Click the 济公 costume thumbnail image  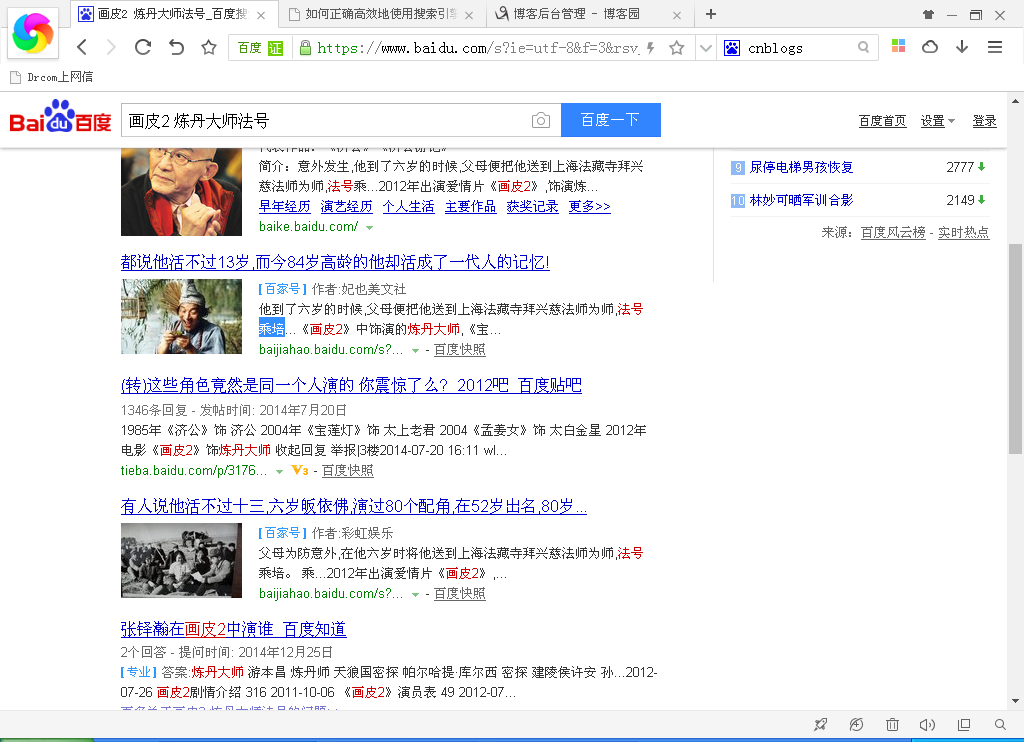tap(182, 317)
